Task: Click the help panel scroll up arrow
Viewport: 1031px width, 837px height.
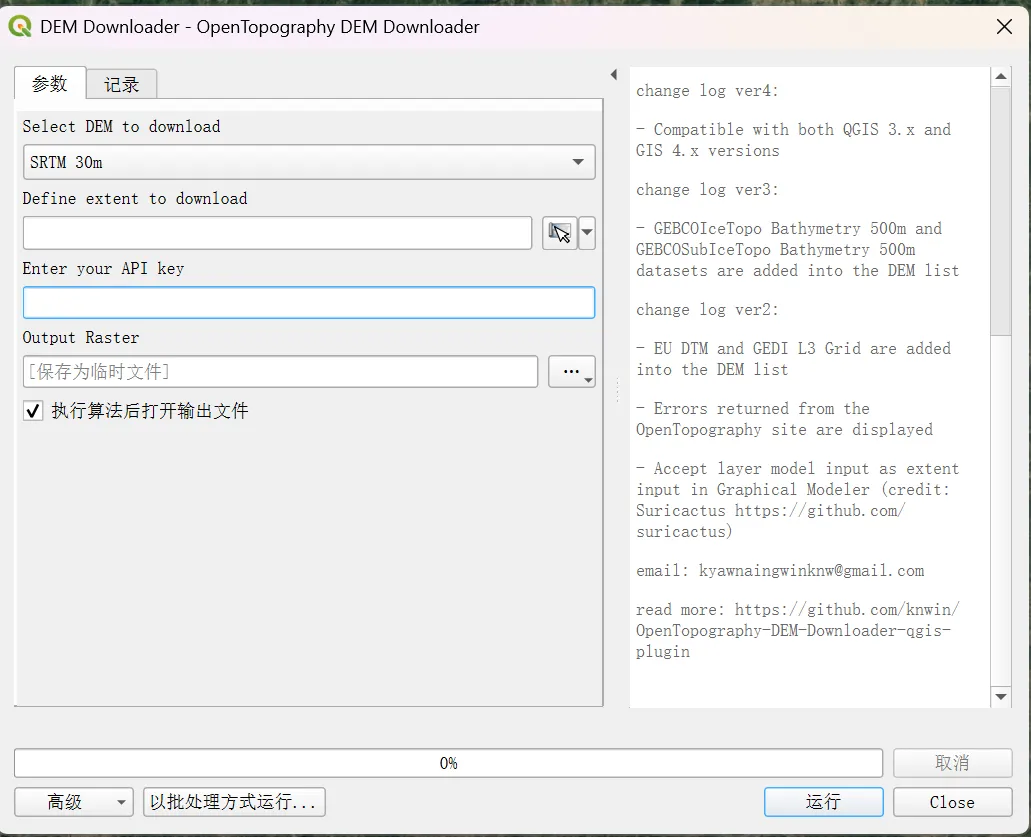Action: click(x=1001, y=76)
